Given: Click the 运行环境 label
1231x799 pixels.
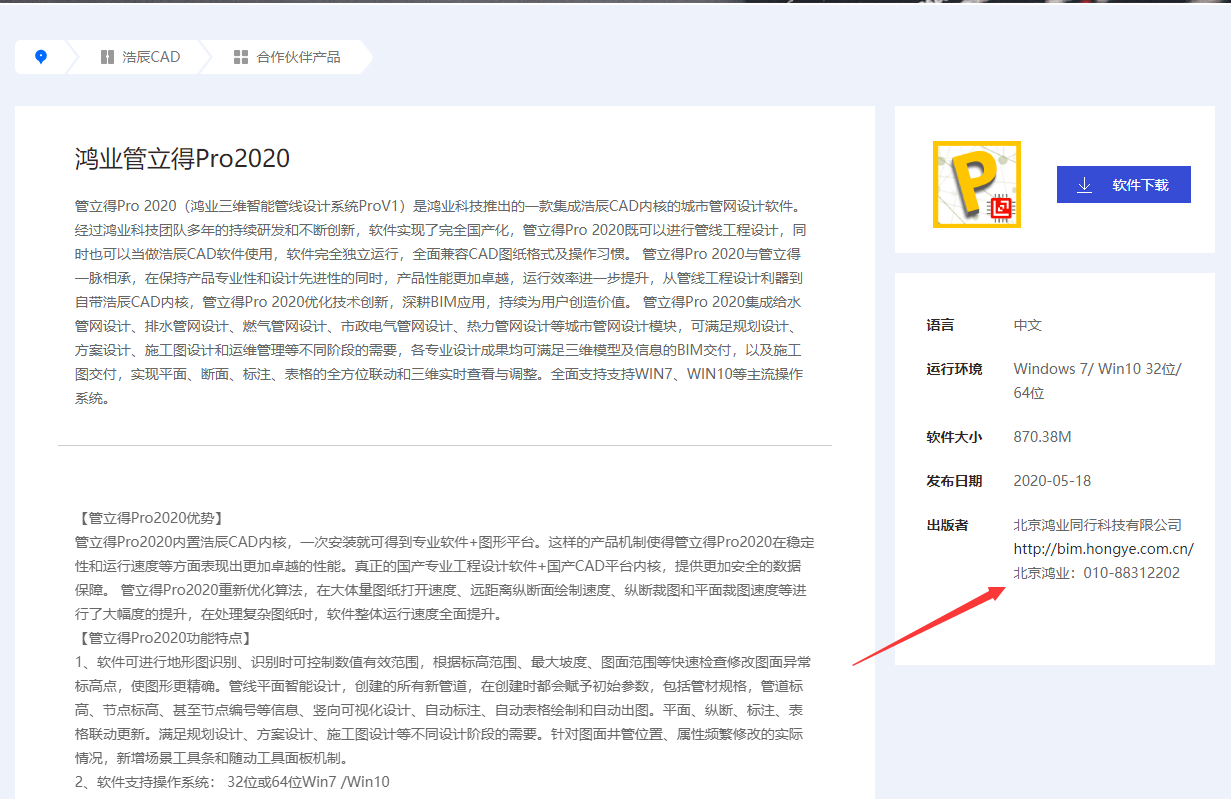Looking at the screenshot, I should pos(954,369).
